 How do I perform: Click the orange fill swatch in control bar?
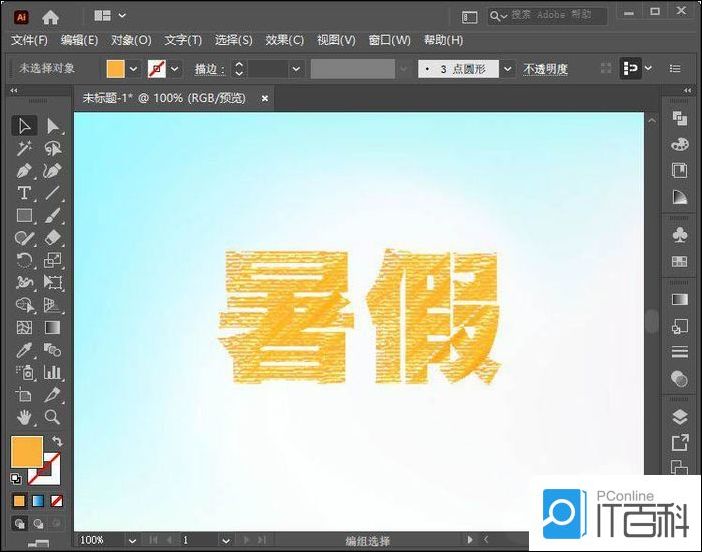pyautogui.click(x=116, y=69)
